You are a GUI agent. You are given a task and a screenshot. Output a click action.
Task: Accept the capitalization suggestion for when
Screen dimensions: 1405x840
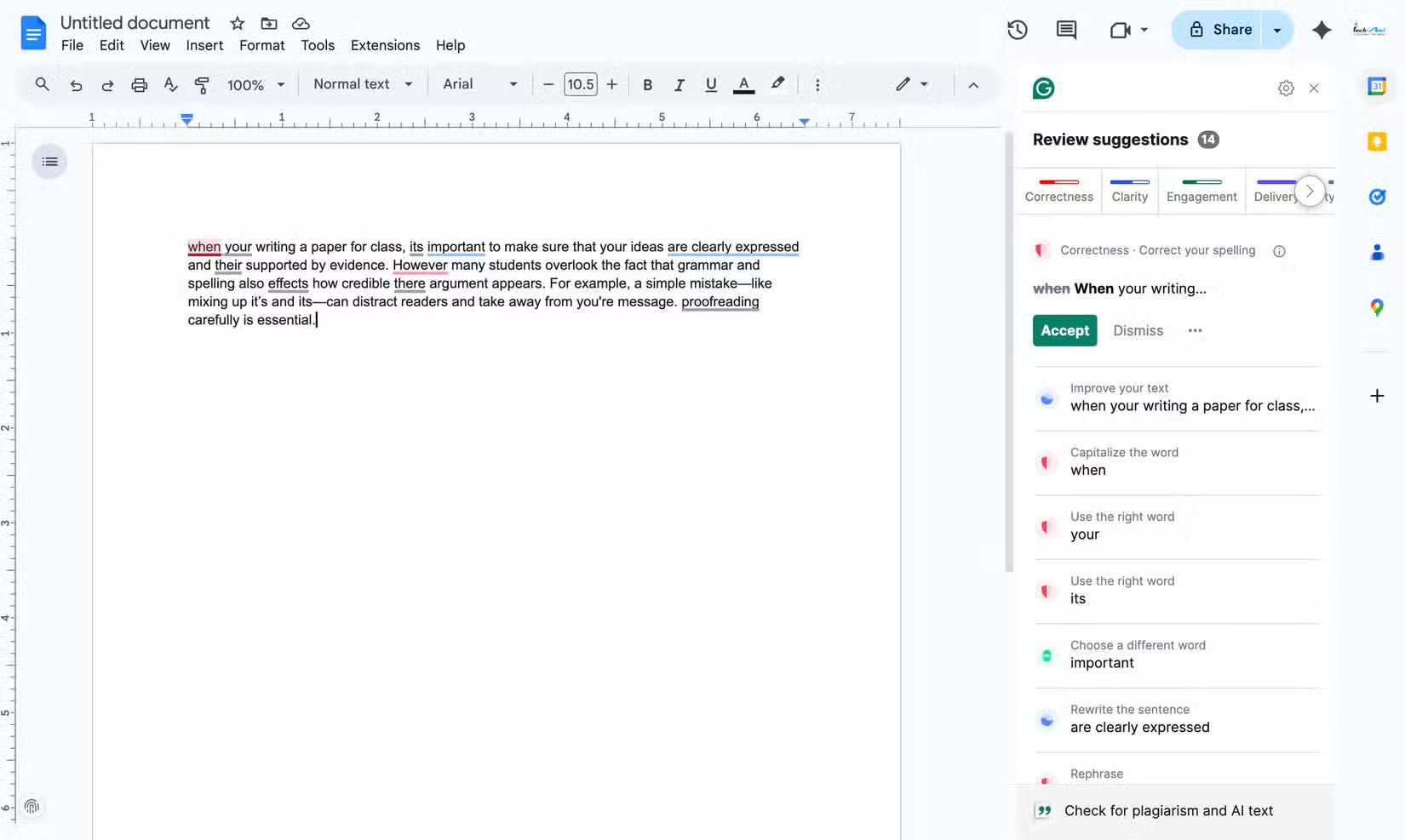coord(1064,330)
